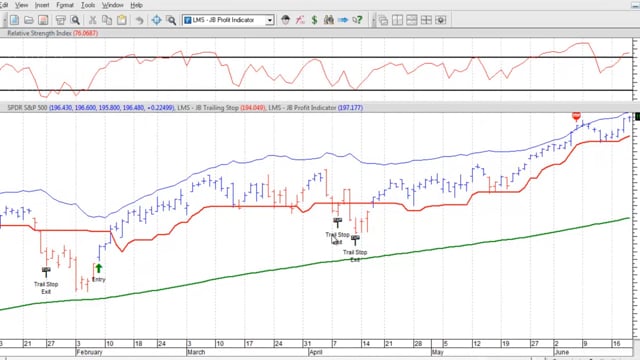Click the red indicator builder icon
Viewport: 640px width, 360px height.
pos(300,20)
